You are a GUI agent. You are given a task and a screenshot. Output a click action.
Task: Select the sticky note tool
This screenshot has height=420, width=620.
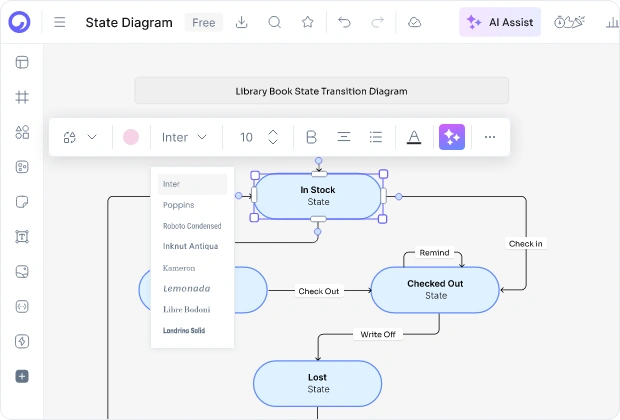pos(22,202)
